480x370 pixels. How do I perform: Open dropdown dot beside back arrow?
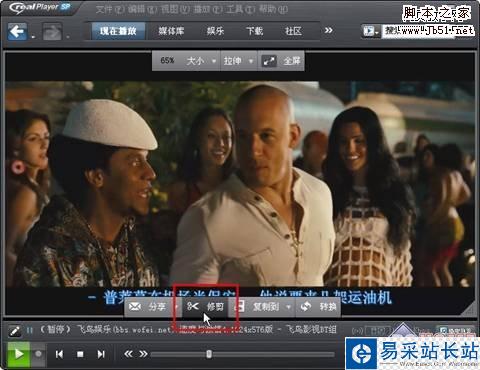pyautogui.click(x=33, y=37)
